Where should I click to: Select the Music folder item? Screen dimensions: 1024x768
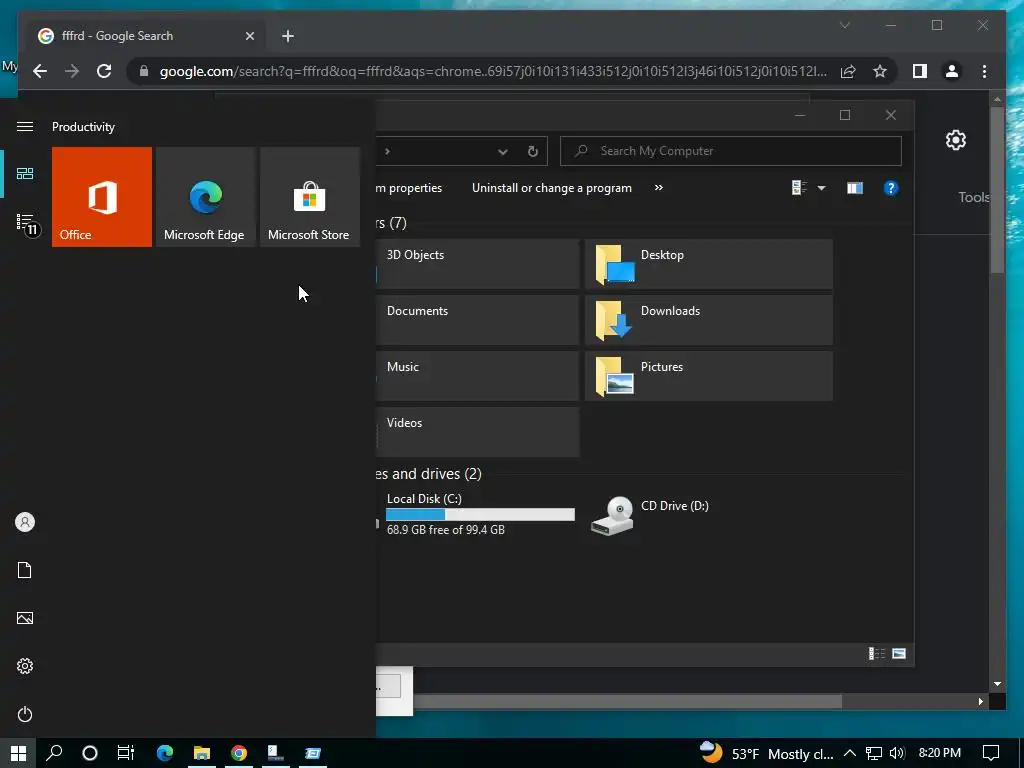(x=477, y=376)
